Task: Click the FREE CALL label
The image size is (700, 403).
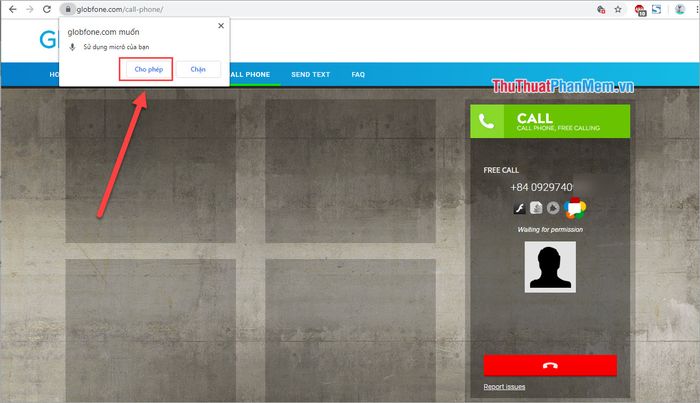Action: (501, 170)
